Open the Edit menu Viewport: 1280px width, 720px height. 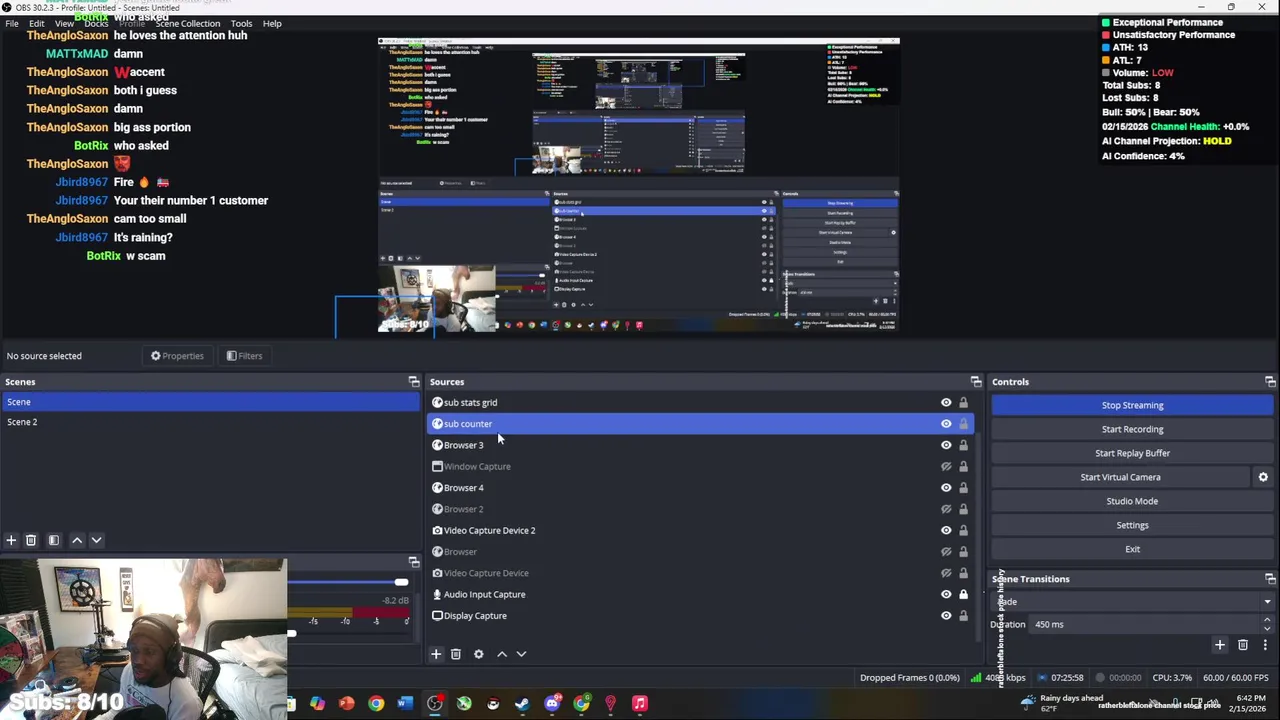37,23
